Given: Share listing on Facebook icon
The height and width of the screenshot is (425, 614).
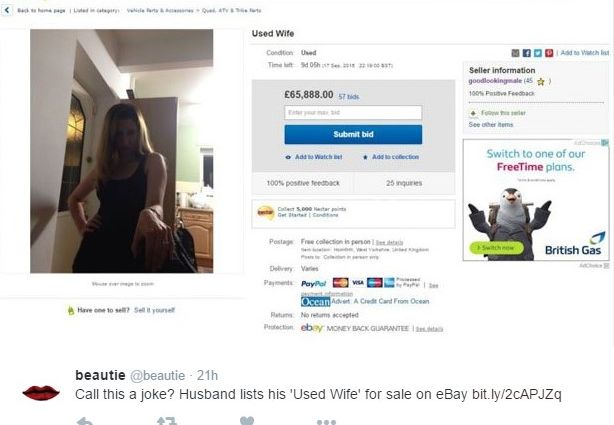Looking at the screenshot, I should [527, 53].
